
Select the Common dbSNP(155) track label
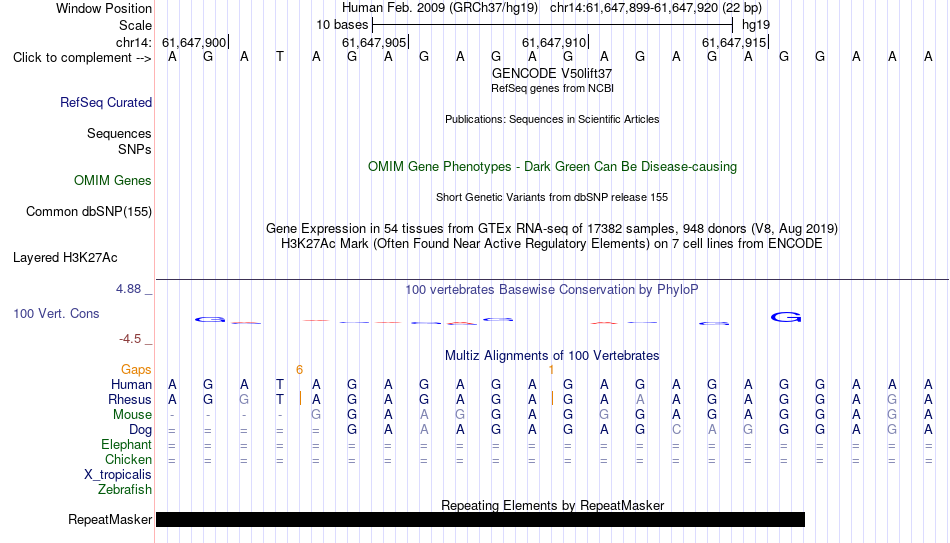coord(89,212)
